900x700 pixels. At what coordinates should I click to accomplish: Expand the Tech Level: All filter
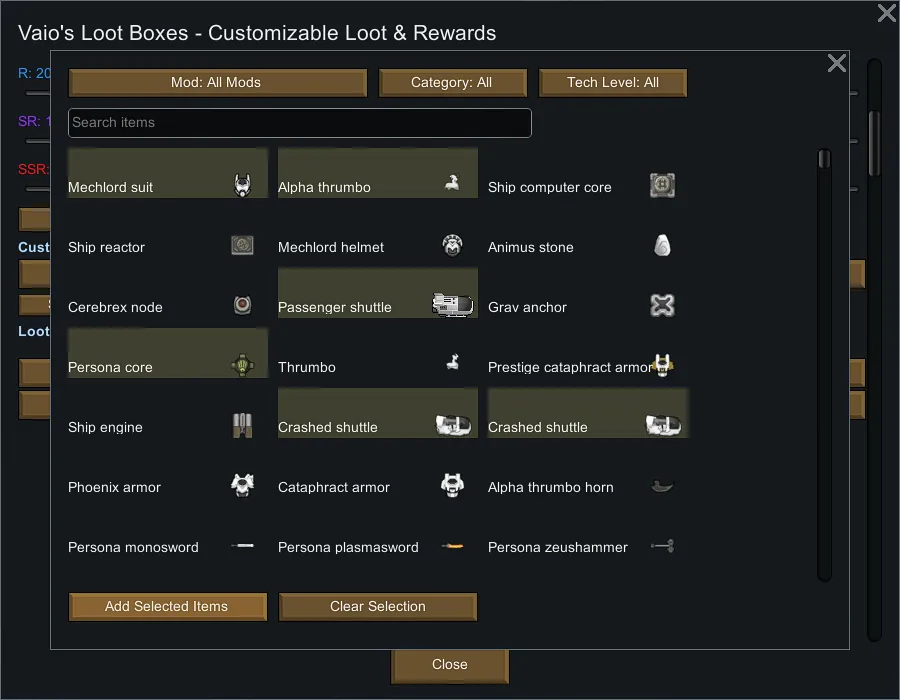pyautogui.click(x=613, y=82)
